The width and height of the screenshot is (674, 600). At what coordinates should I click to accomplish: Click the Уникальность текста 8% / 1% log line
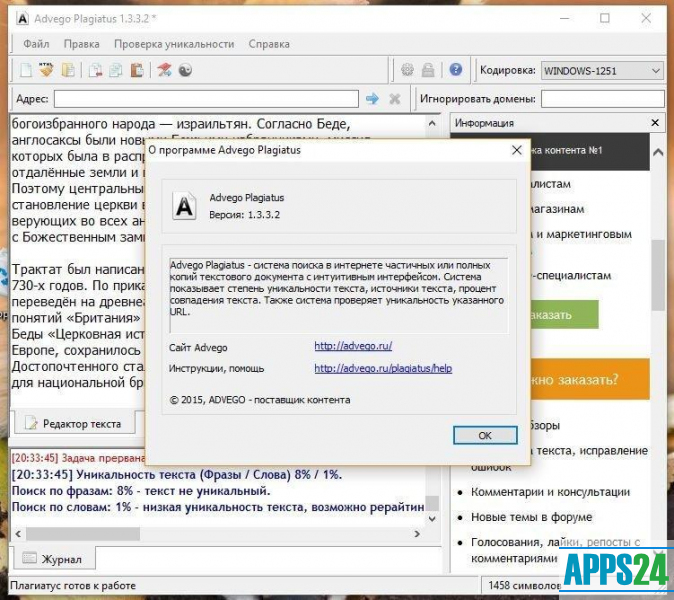click(x=177, y=474)
